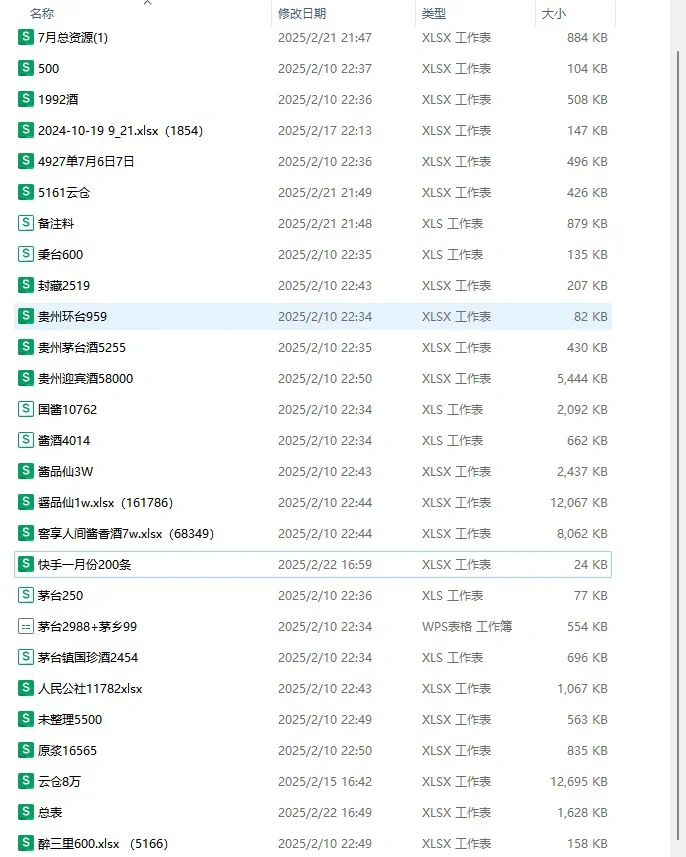Click the icon of 酱品仙1w.xlsx (161786)
This screenshot has width=686, height=857.
coord(26,502)
